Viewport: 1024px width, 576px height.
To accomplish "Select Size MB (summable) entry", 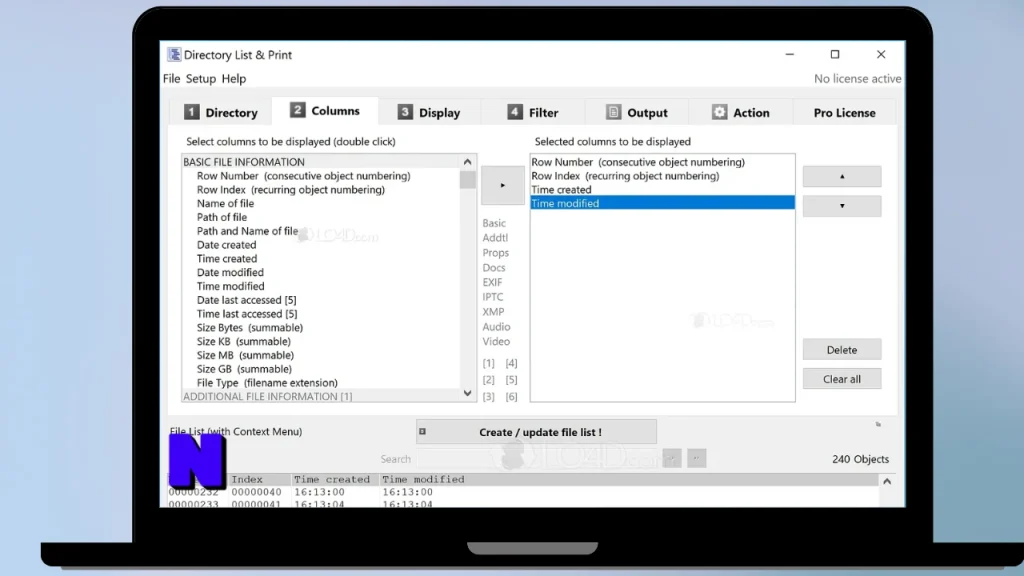I will pos(246,355).
